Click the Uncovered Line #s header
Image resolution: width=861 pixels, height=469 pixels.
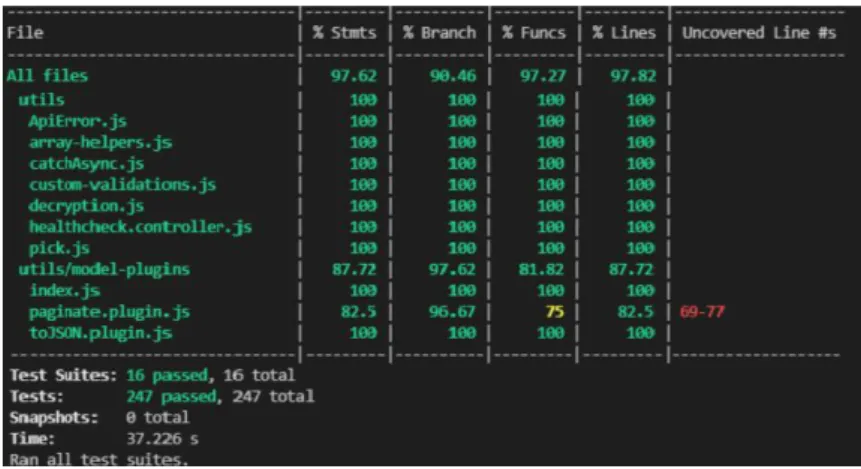[759, 33]
